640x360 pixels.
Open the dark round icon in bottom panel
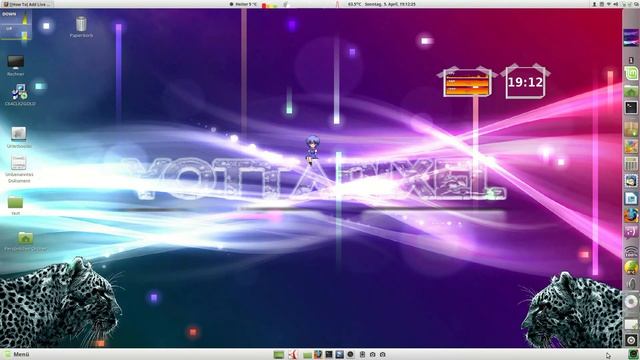click(x=351, y=354)
